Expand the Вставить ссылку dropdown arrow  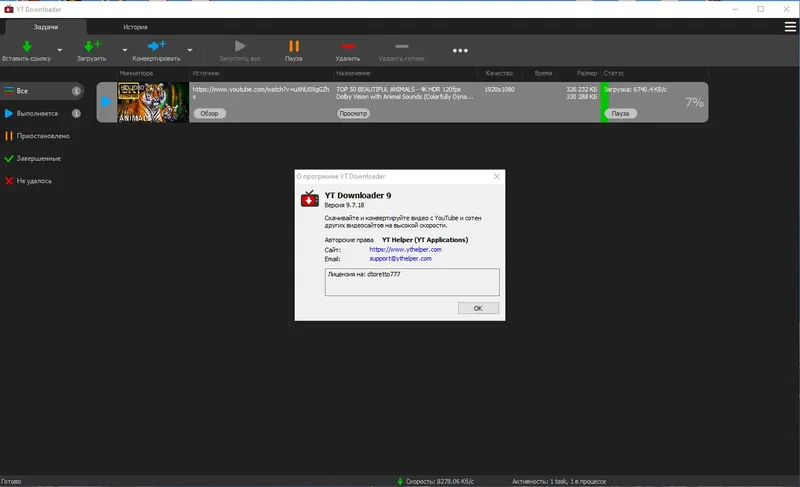pos(60,50)
